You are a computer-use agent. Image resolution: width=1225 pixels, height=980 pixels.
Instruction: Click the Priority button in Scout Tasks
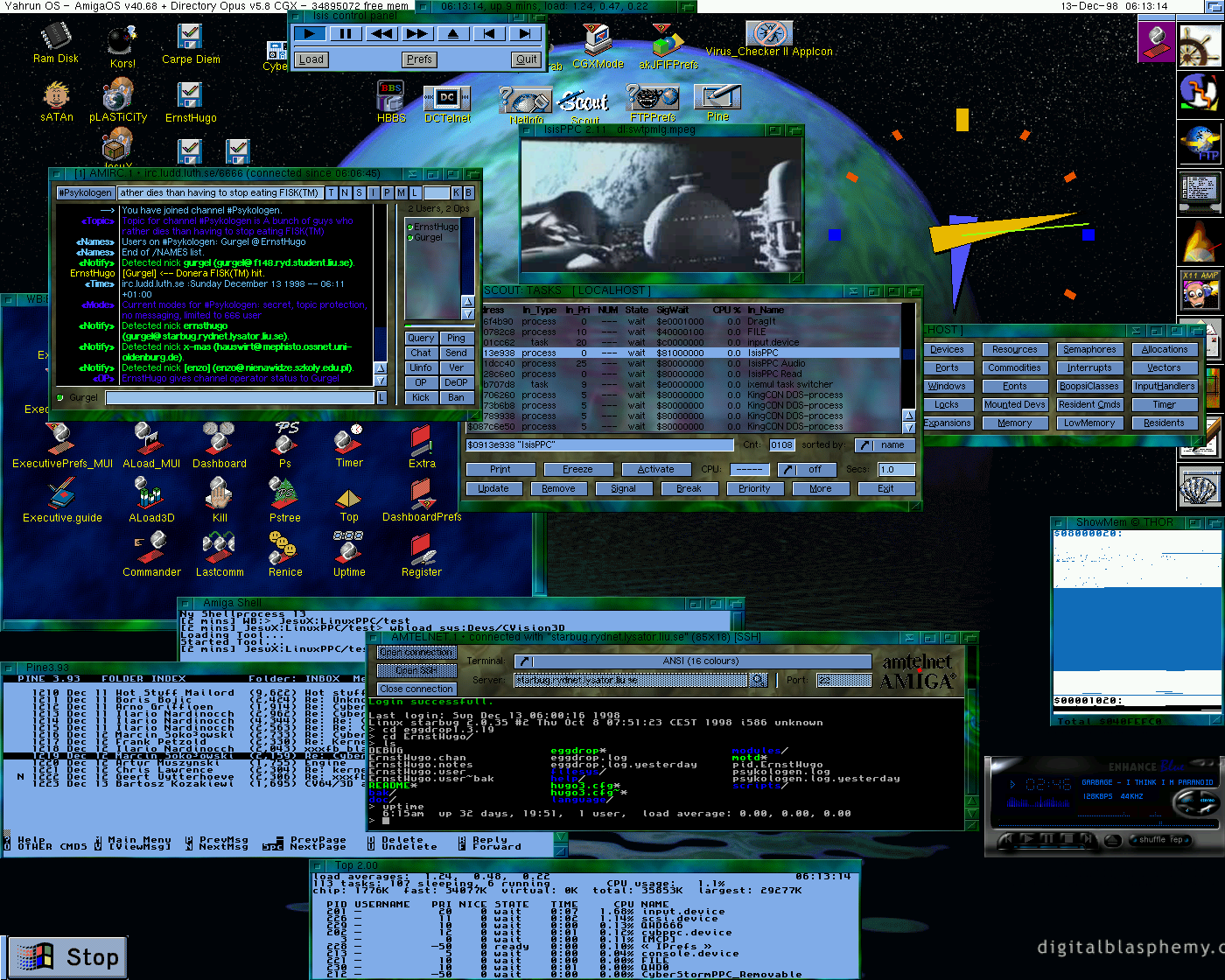754,489
